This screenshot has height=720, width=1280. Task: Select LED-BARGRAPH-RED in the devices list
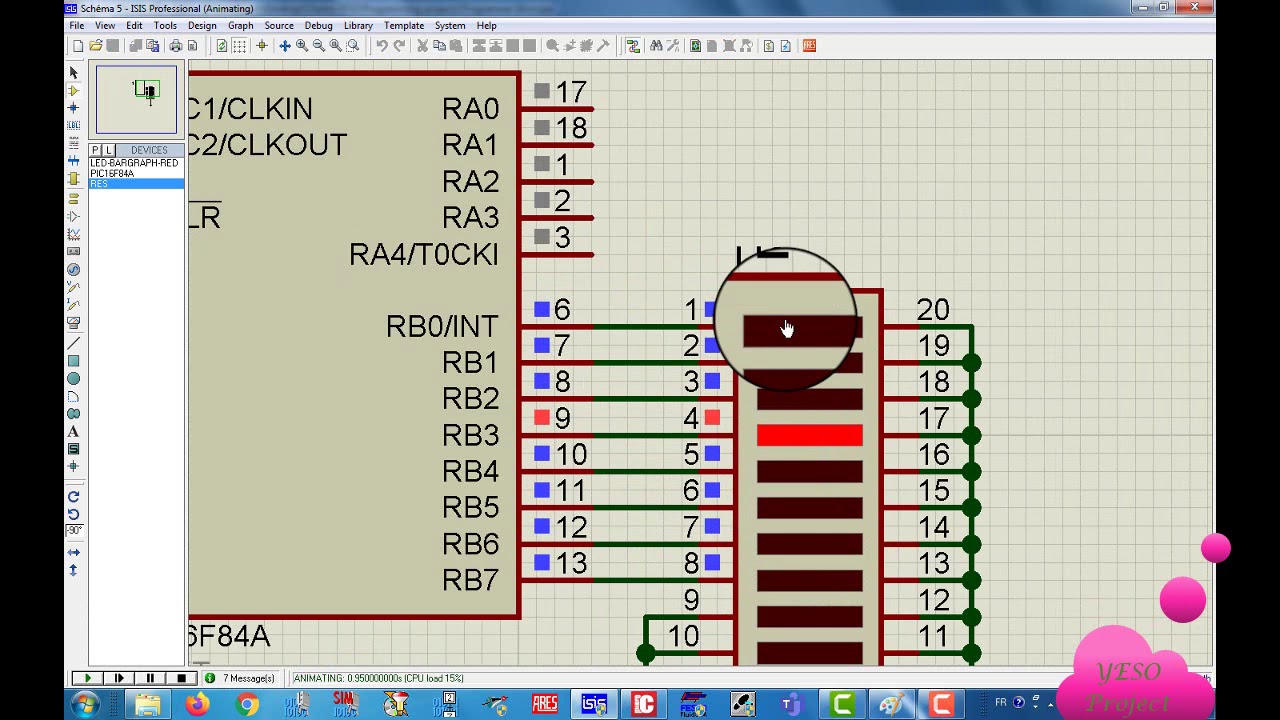(x=134, y=163)
